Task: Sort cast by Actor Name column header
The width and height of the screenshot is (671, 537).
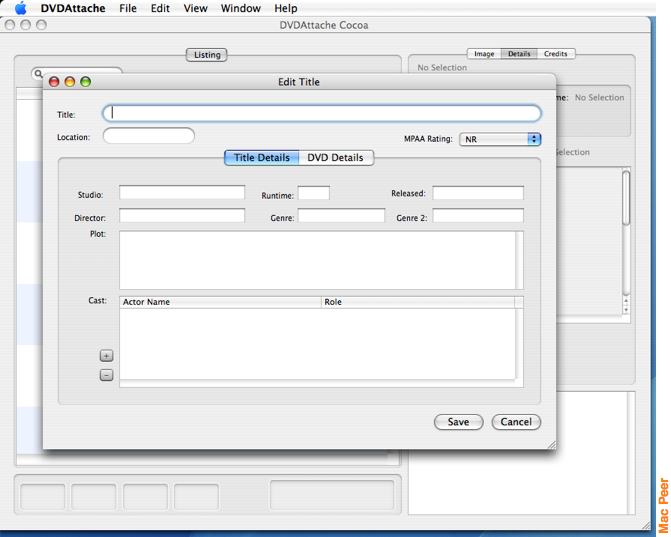Action: pos(220,302)
